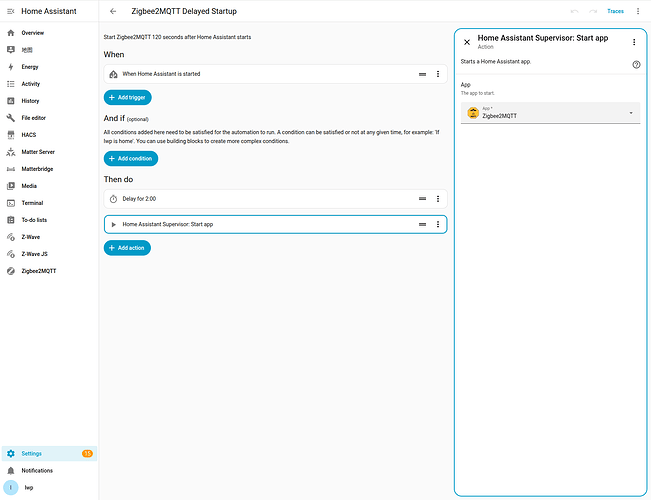
Task: Click the Home Assistant title text
Action: click(49, 11)
